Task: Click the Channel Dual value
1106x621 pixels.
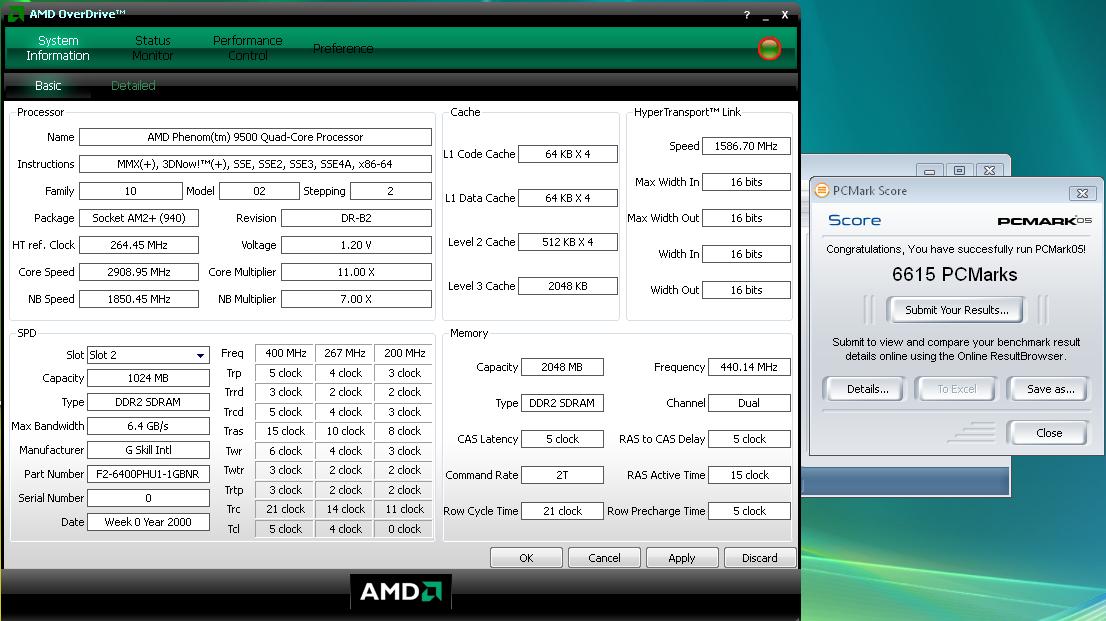Action: 749,403
